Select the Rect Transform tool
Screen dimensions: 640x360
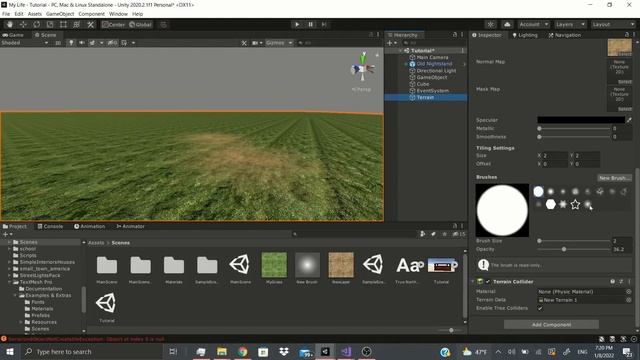coord(63,24)
